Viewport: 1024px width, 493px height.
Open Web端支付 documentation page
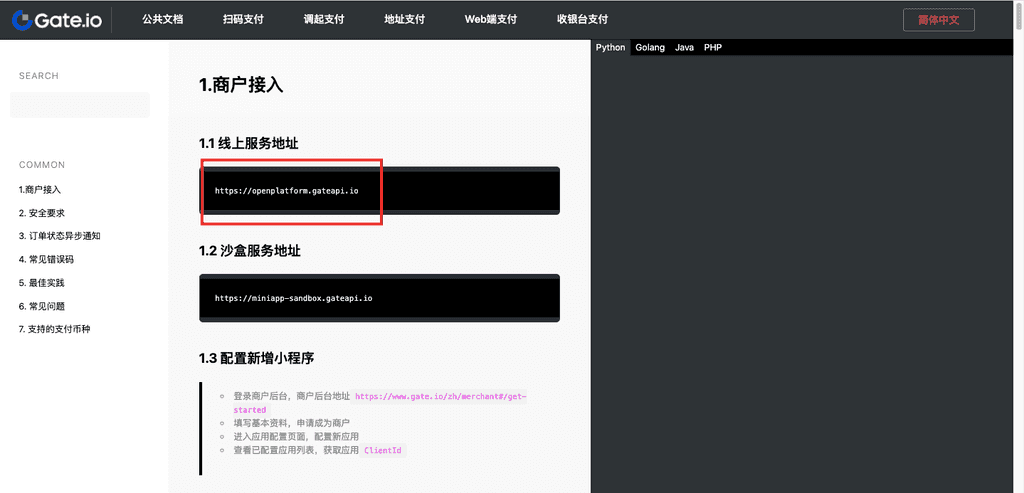[491, 19]
